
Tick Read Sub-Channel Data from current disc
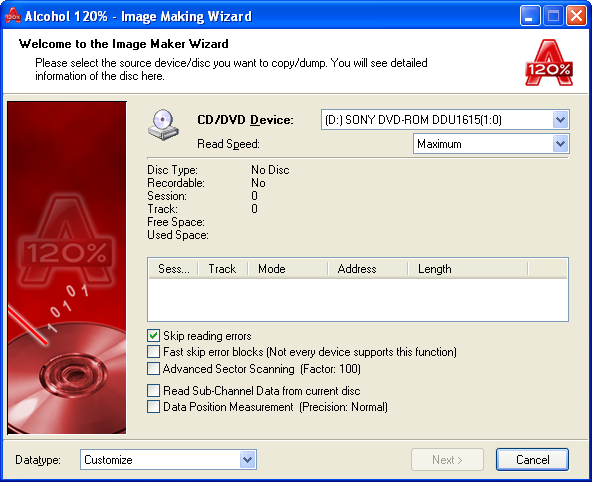pos(153,390)
